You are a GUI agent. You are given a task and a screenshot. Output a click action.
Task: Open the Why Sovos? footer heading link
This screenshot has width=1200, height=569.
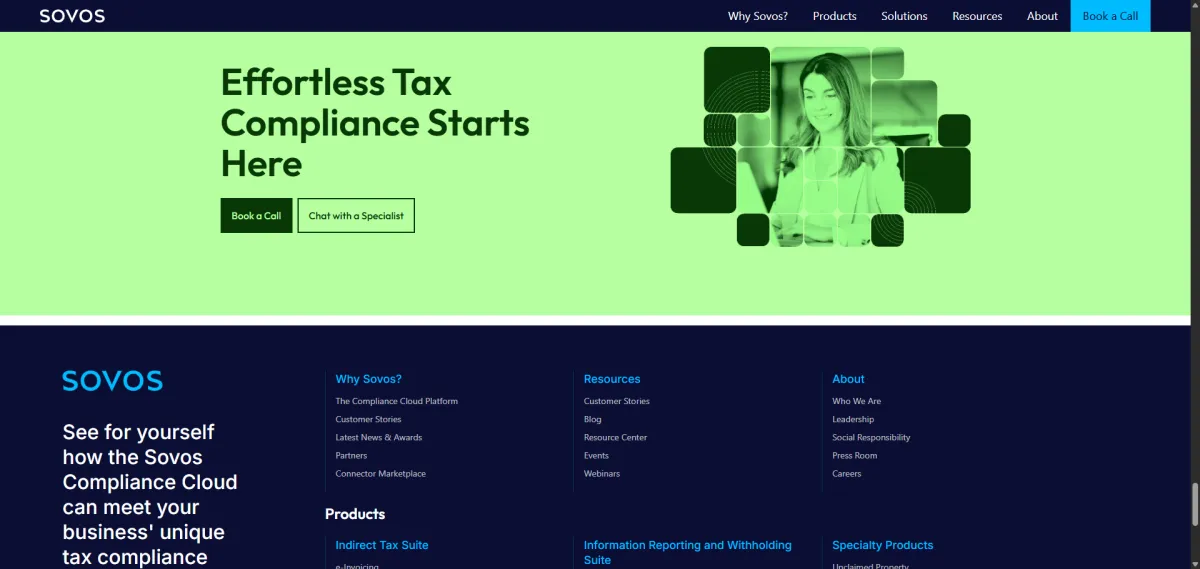click(x=368, y=379)
